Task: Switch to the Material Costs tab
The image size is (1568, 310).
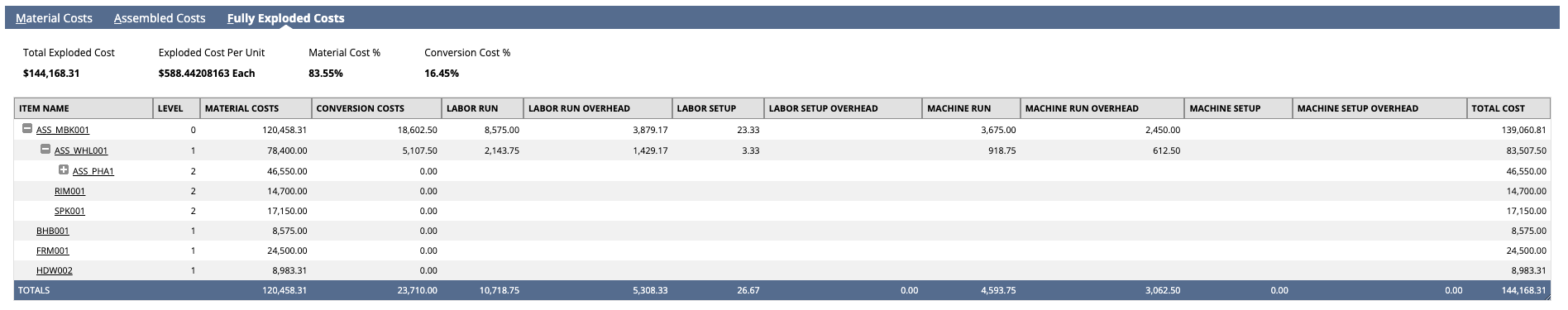Action: coord(54,18)
